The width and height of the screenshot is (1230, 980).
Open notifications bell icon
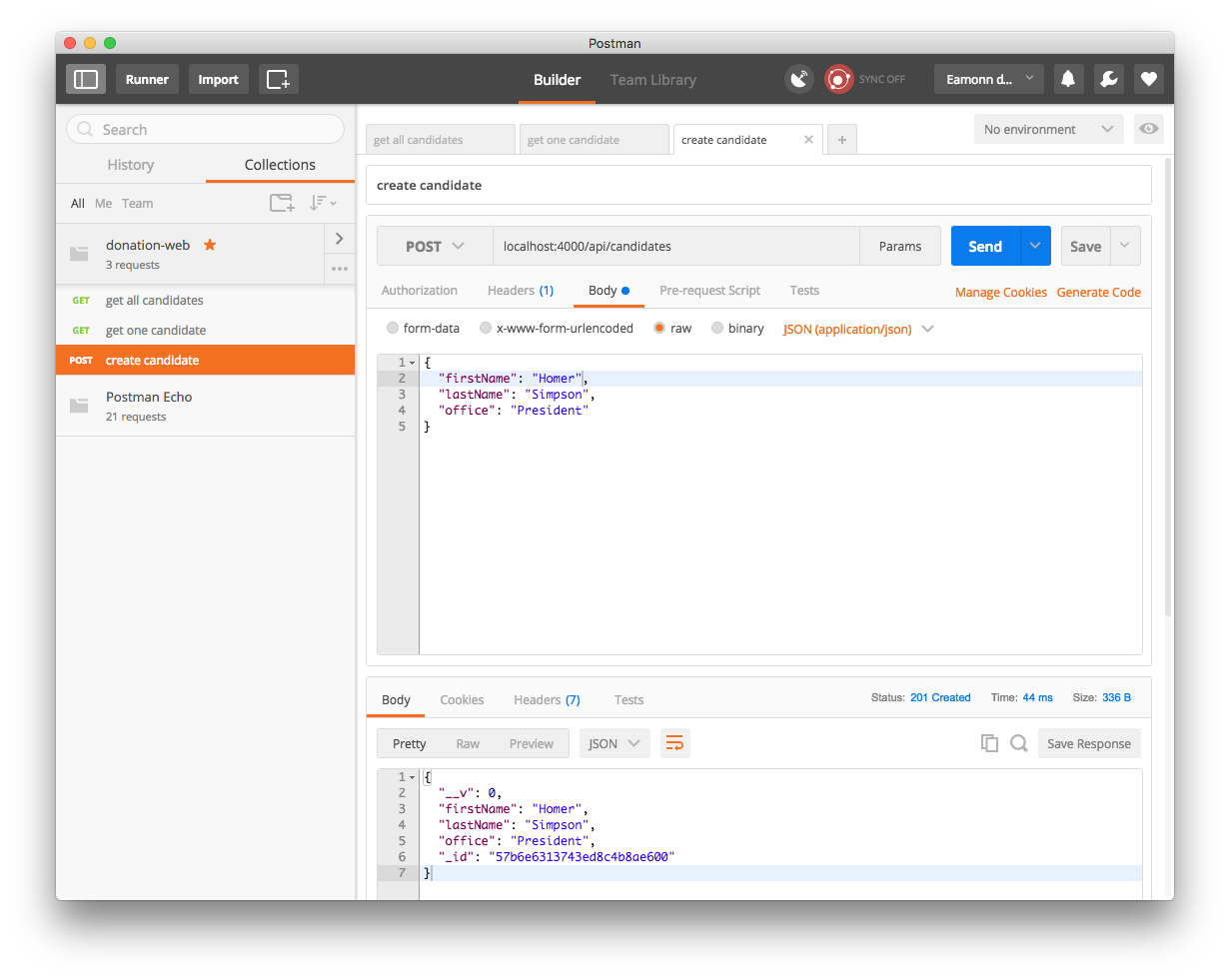(1068, 79)
